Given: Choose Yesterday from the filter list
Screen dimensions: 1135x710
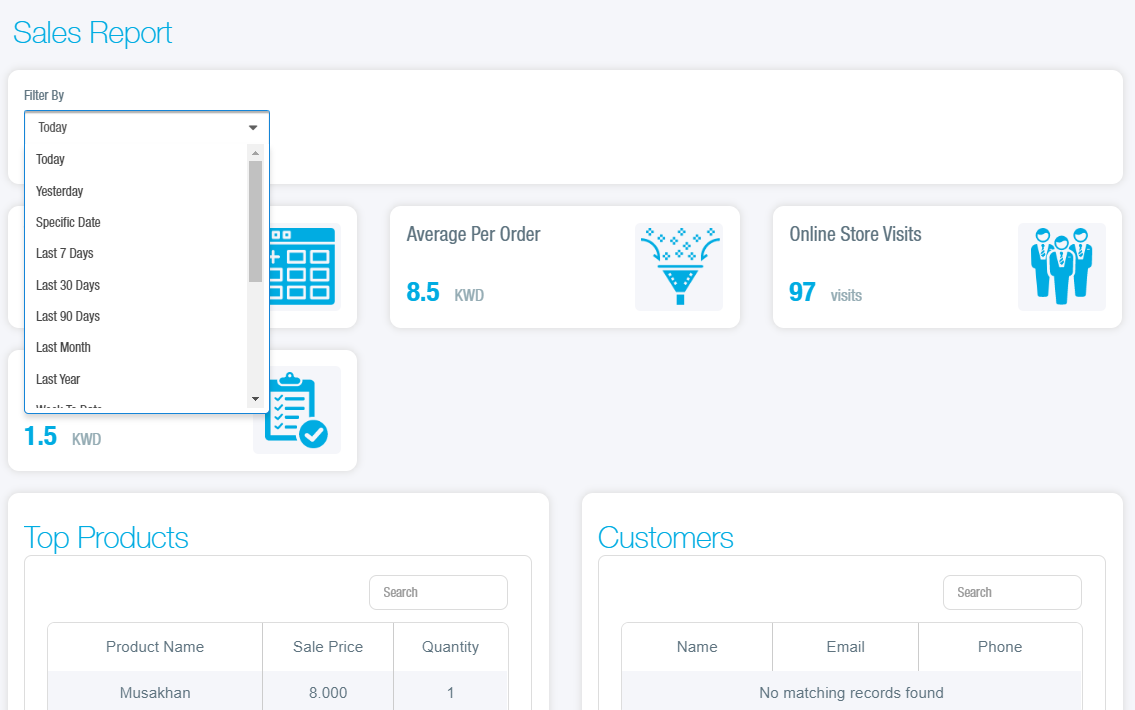Looking at the screenshot, I should pos(136,191).
